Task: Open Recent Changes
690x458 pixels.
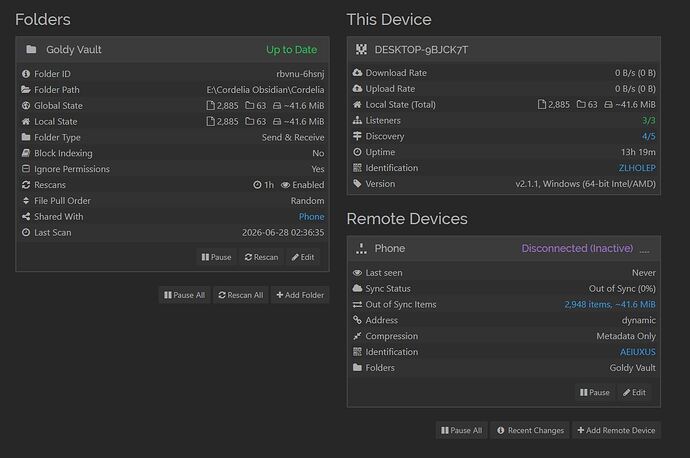Action: point(530,430)
